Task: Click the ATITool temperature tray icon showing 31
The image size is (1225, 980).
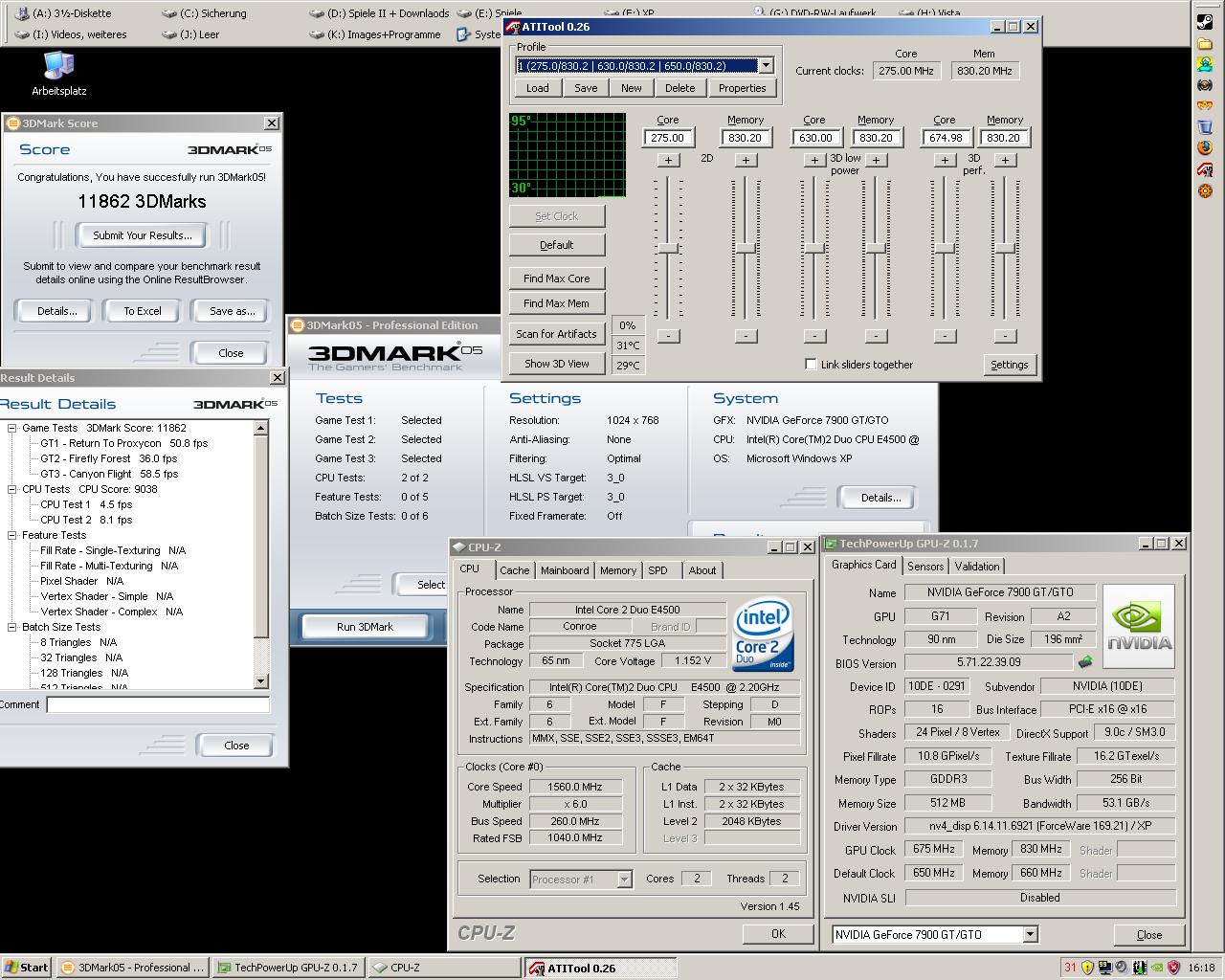Action: (x=1070, y=968)
